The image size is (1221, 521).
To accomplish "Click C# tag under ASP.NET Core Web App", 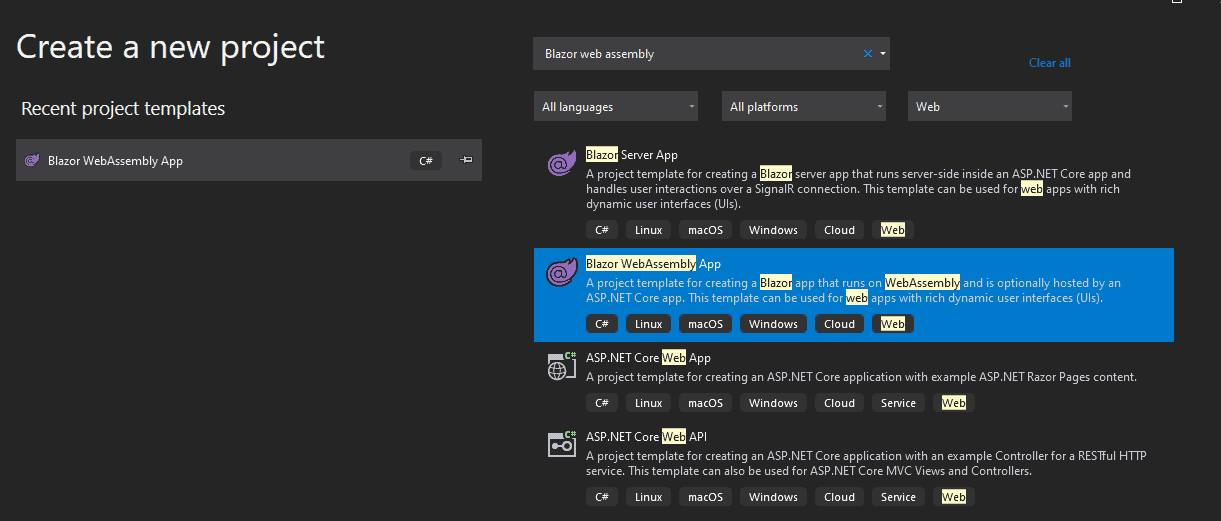I will coord(601,403).
